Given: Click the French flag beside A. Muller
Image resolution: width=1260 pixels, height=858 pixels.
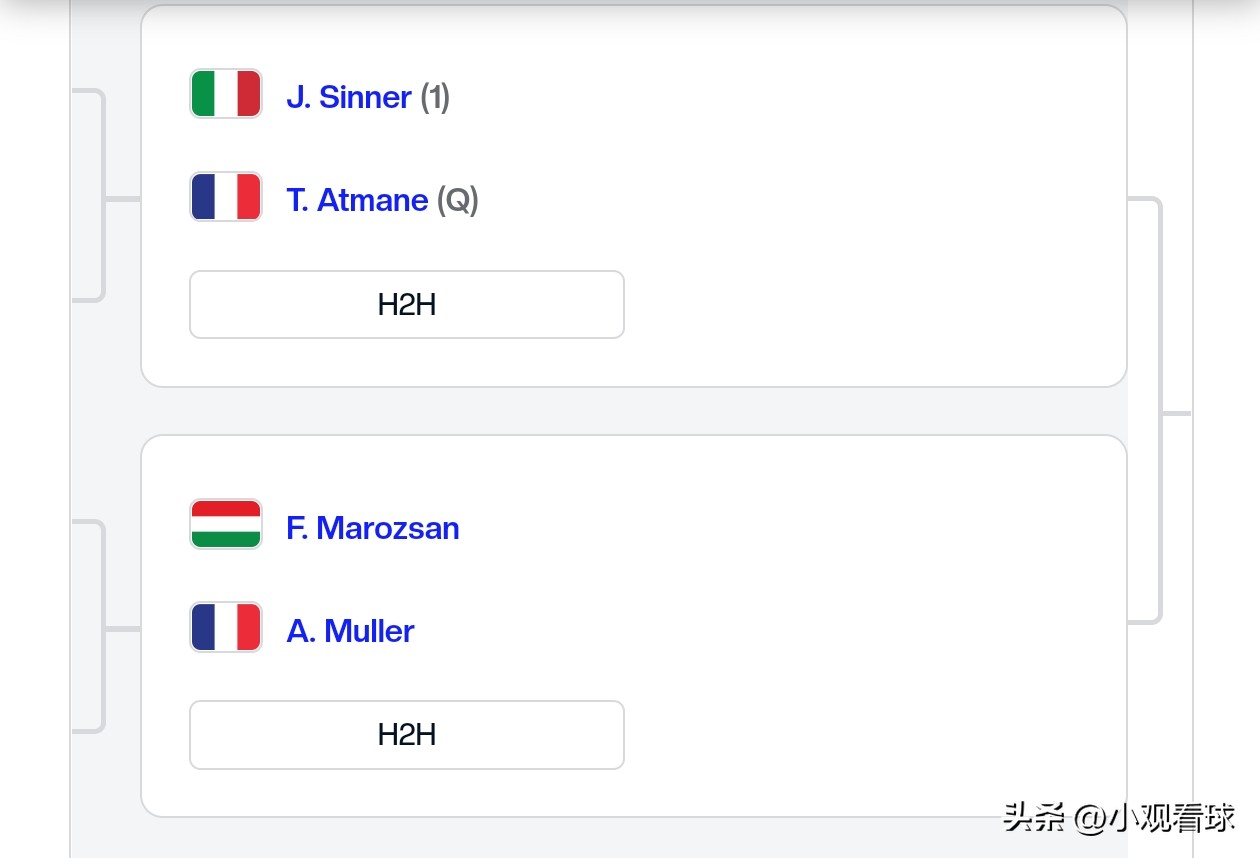Looking at the screenshot, I should (226, 627).
